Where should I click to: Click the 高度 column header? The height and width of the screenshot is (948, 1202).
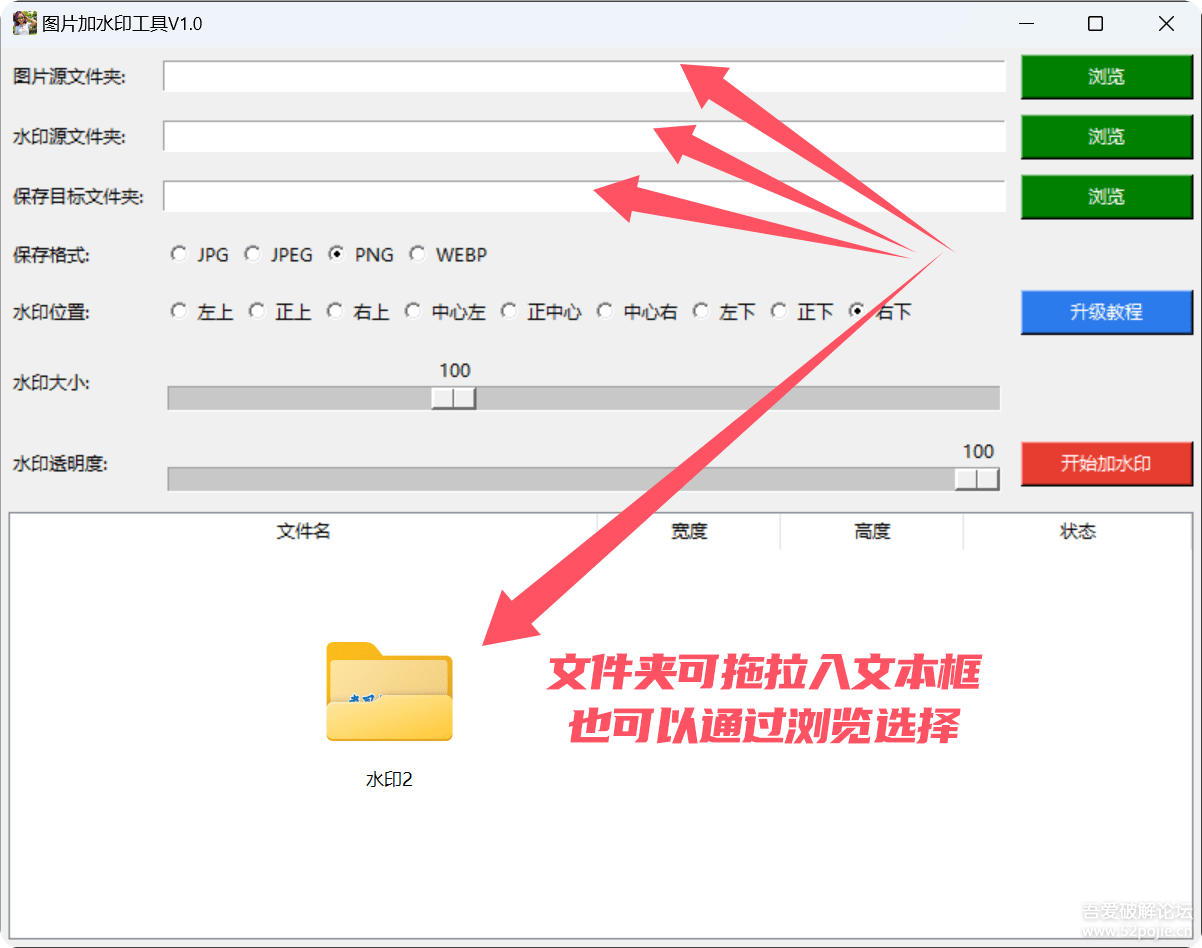[872, 532]
